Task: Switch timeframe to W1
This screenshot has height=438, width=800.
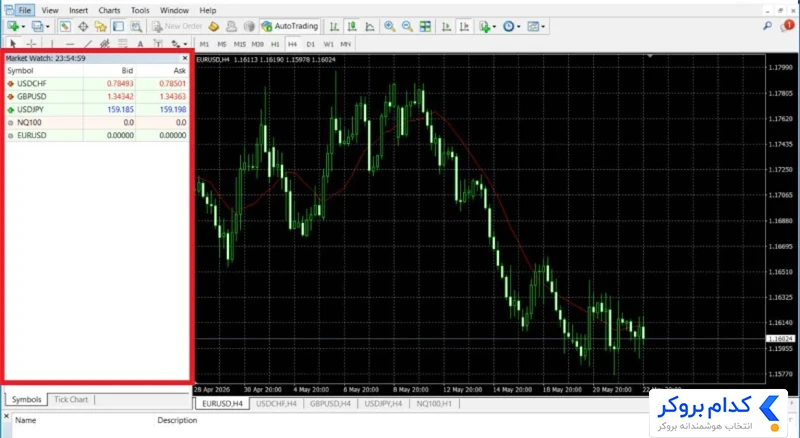Action: tap(329, 44)
